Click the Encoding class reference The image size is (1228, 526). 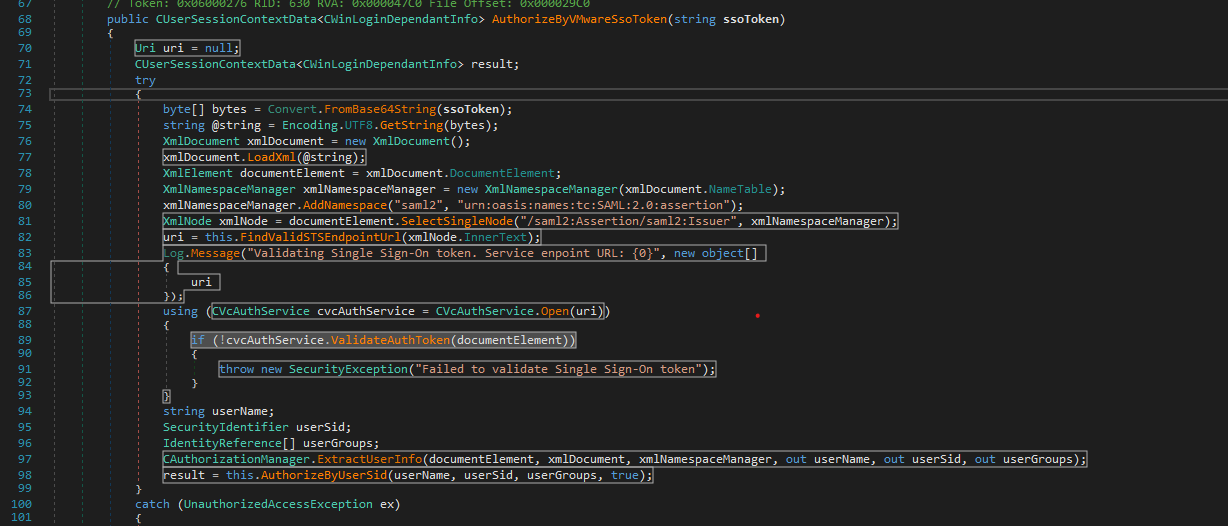[x=308, y=125]
